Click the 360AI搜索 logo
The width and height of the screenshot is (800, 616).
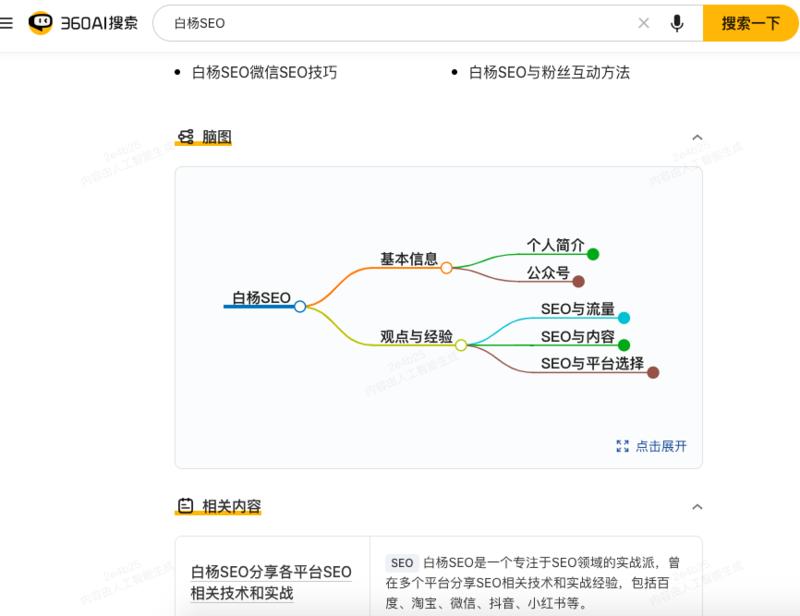84,23
